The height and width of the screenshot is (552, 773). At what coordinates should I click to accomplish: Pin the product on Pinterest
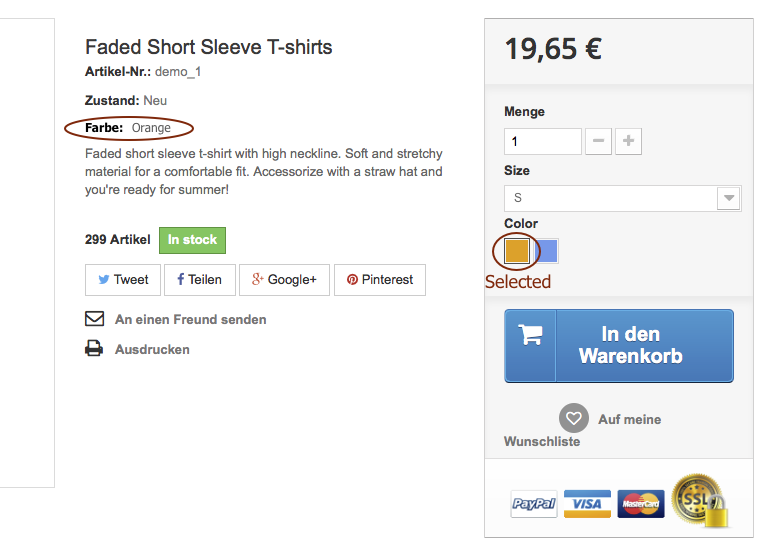(380, 280)
